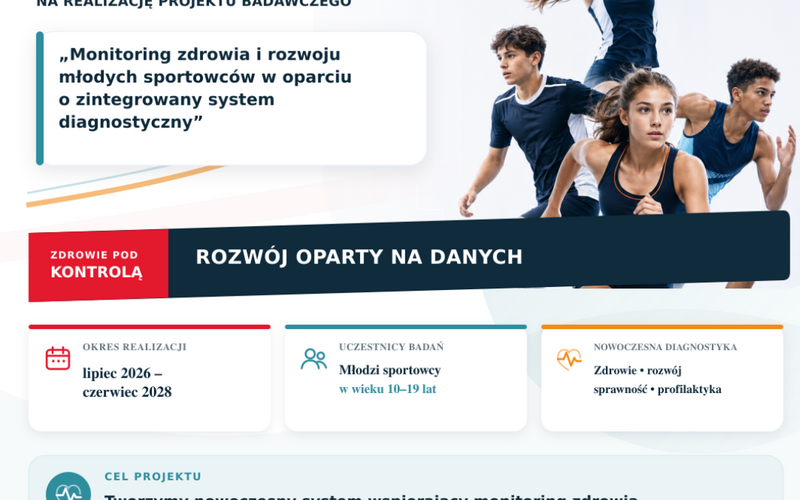Click the ROZWÓJ OPARTY NA DANYCH banner text
The width and height of the screenshot is (800, 500).
tap(359, 257)
